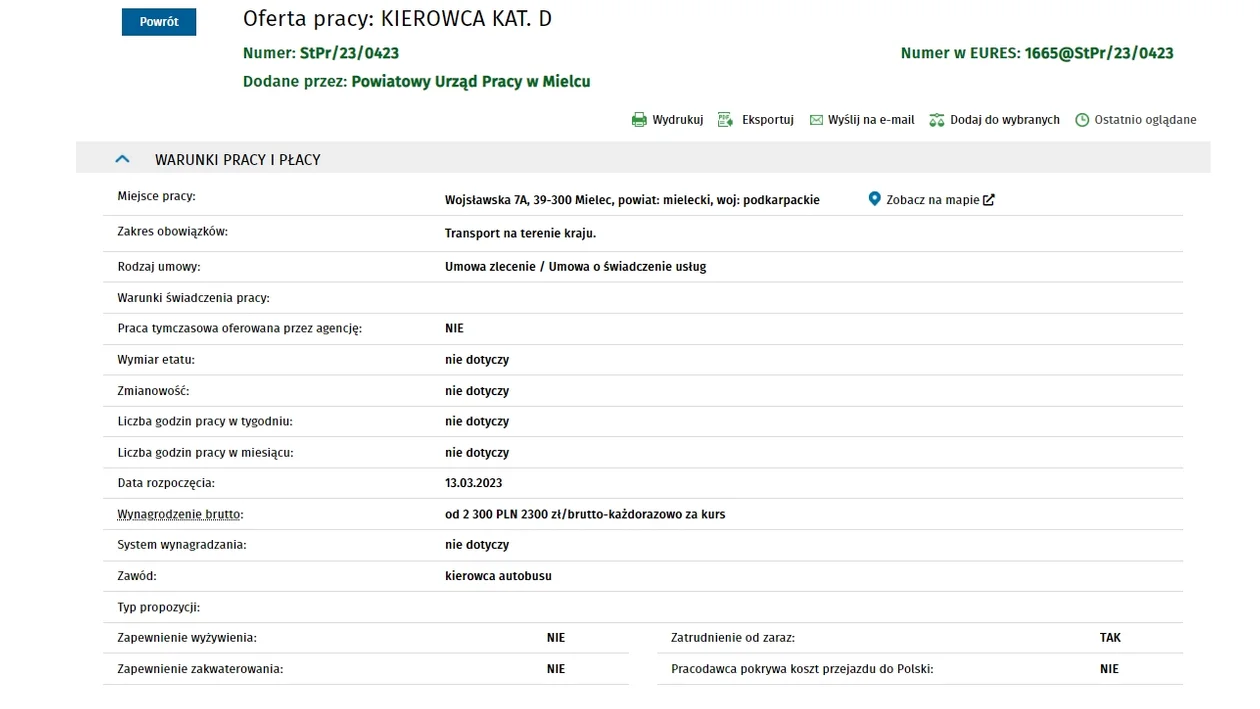The image size is (1260, 709).
Task: Open Ostatnio oglądane list
Action: 1145,120
